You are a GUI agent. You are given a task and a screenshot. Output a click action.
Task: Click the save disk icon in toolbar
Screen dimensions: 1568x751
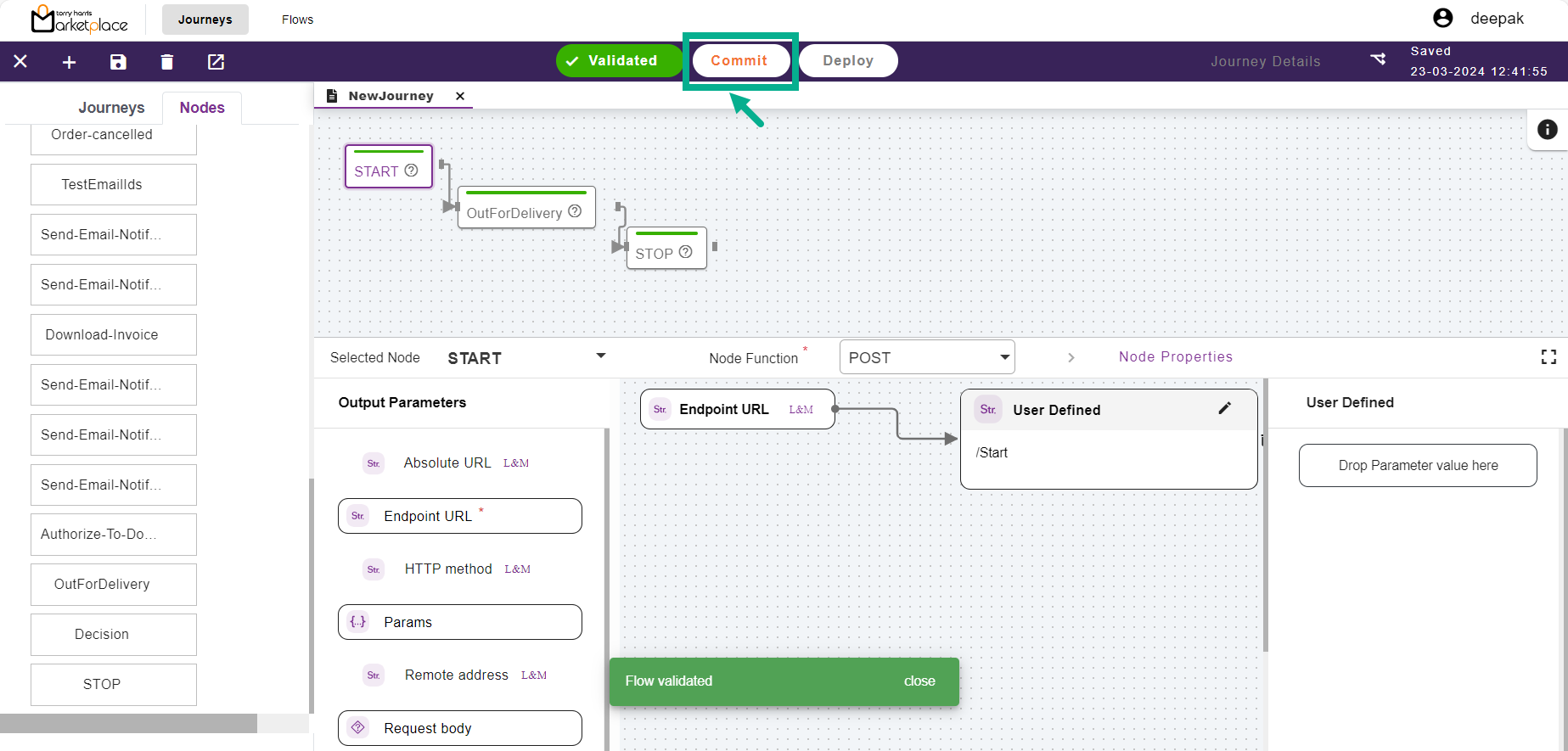click(x=118, y=62)
